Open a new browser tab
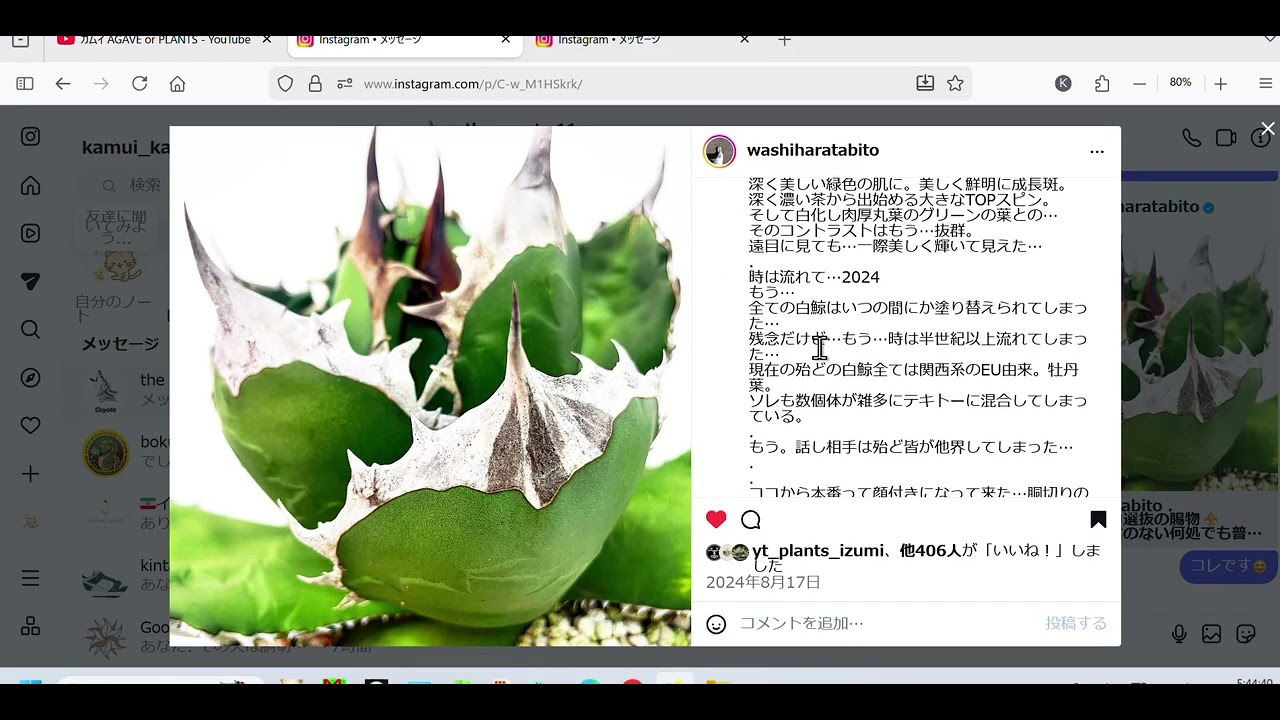Screen dimensions: 1280x720 point(784,40)
